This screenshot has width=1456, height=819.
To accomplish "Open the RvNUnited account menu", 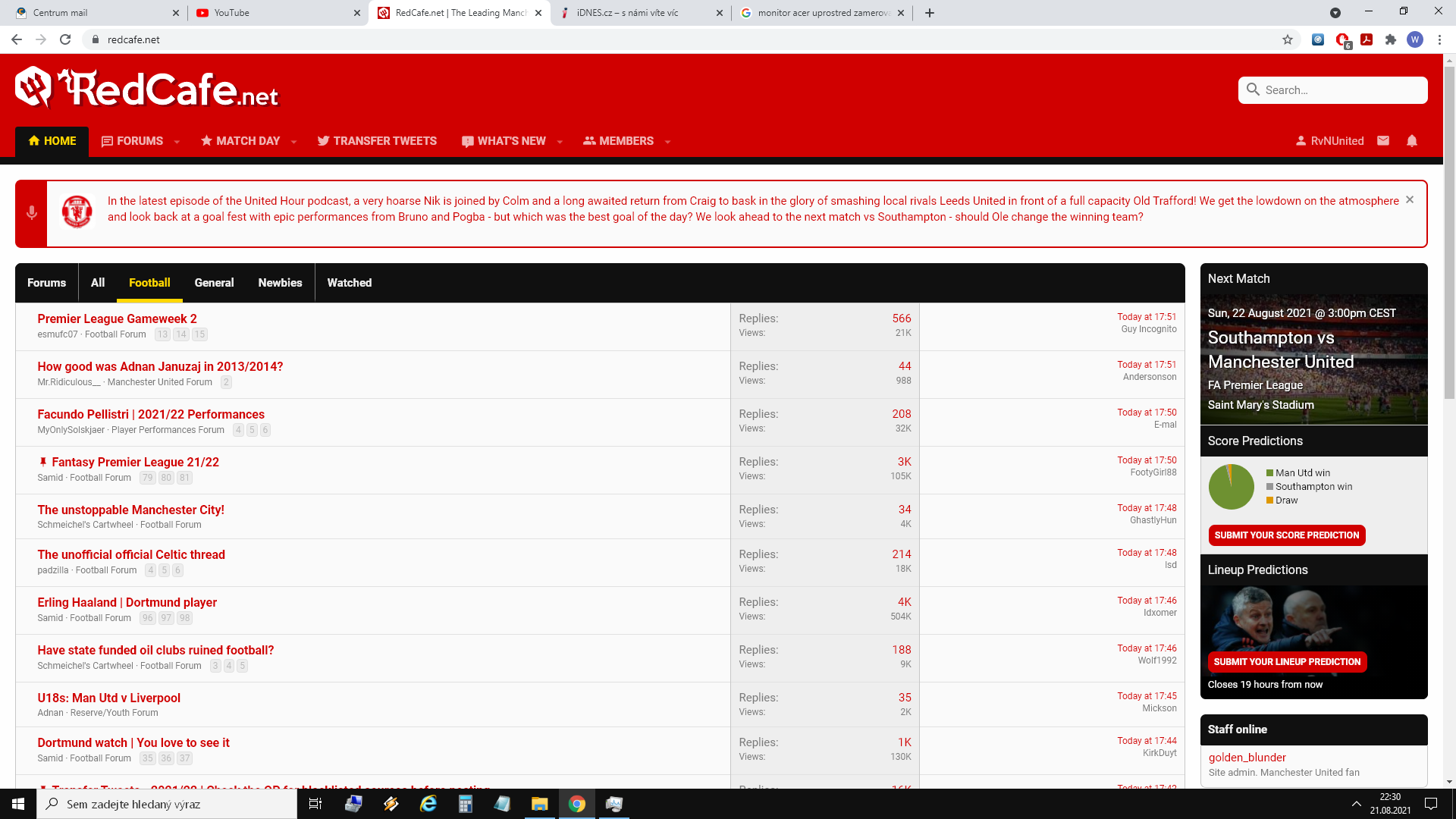I will pyautogui.click(x=1329, y=141).
